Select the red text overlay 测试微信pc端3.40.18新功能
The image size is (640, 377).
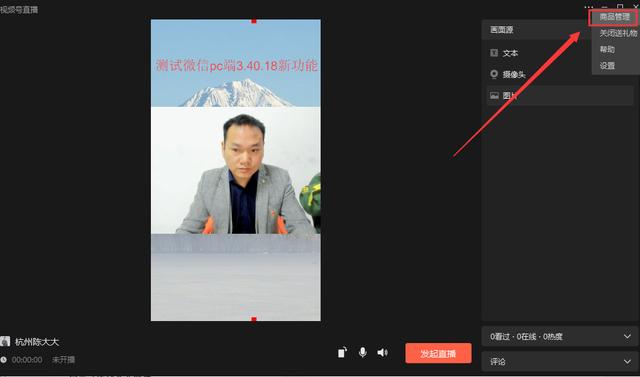click(237, 66)
